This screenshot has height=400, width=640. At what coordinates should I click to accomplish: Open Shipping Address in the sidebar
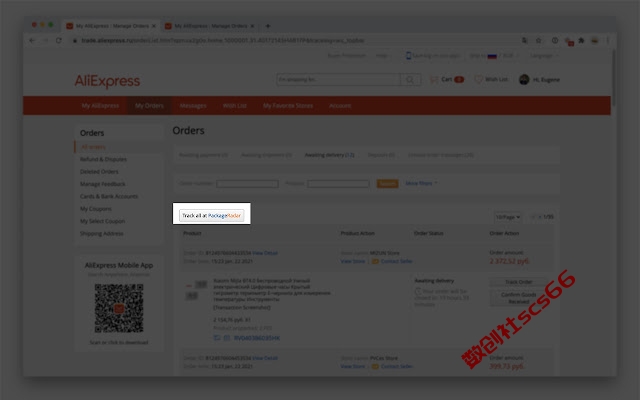click(x=102, y=233)
